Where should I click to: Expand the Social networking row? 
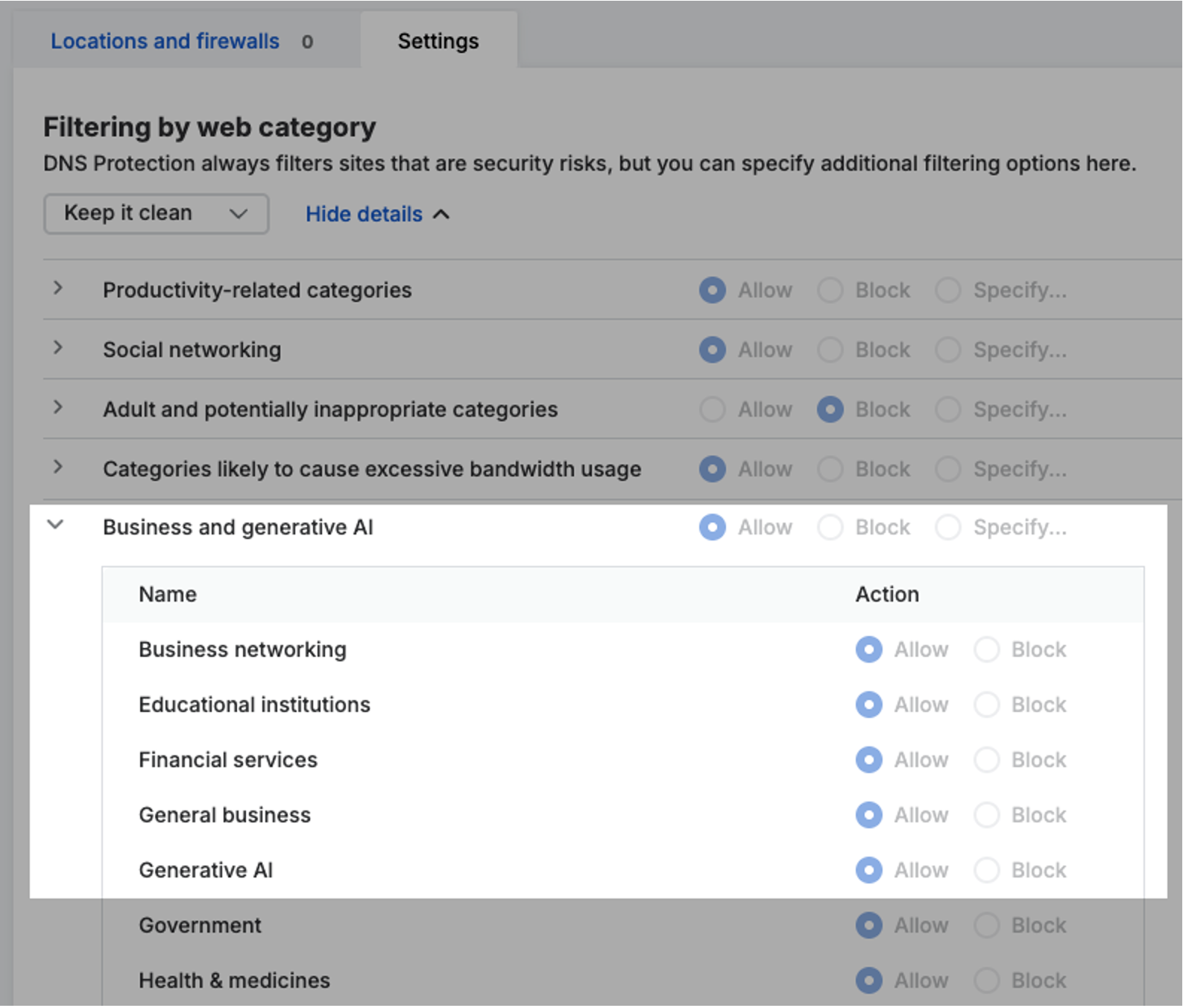(57, 348)
